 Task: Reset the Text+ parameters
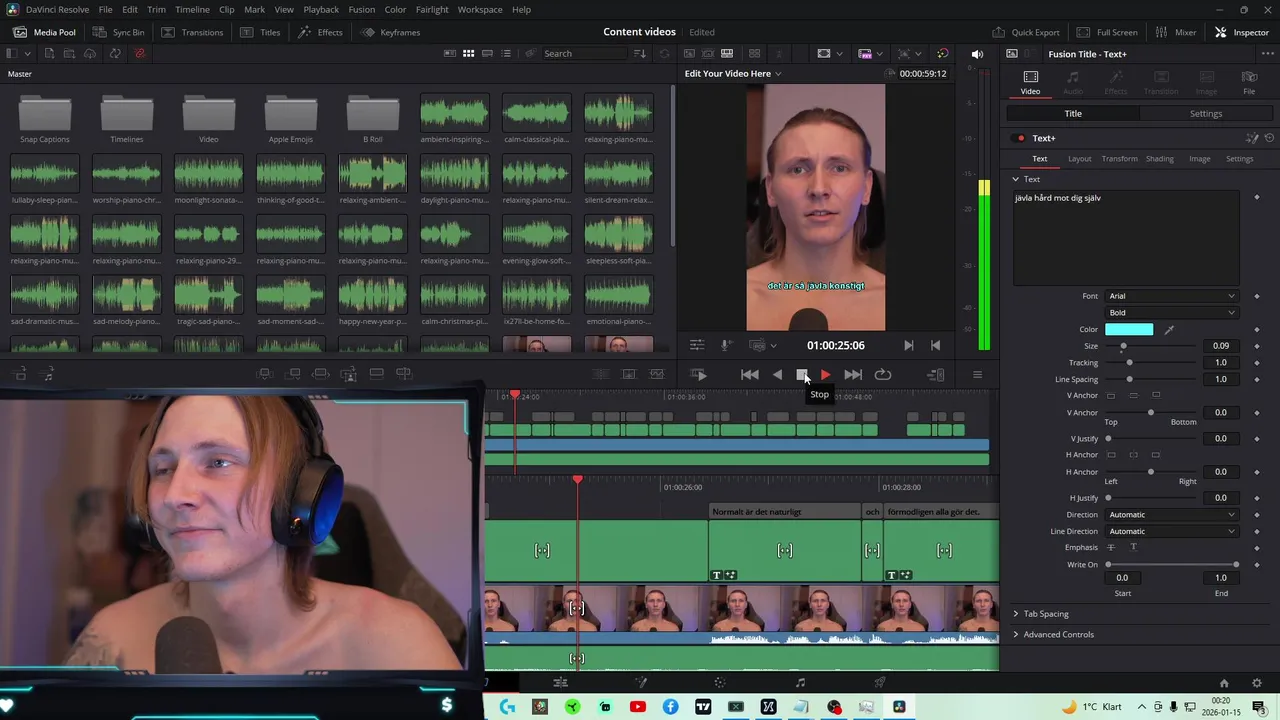coord(1269,138)
